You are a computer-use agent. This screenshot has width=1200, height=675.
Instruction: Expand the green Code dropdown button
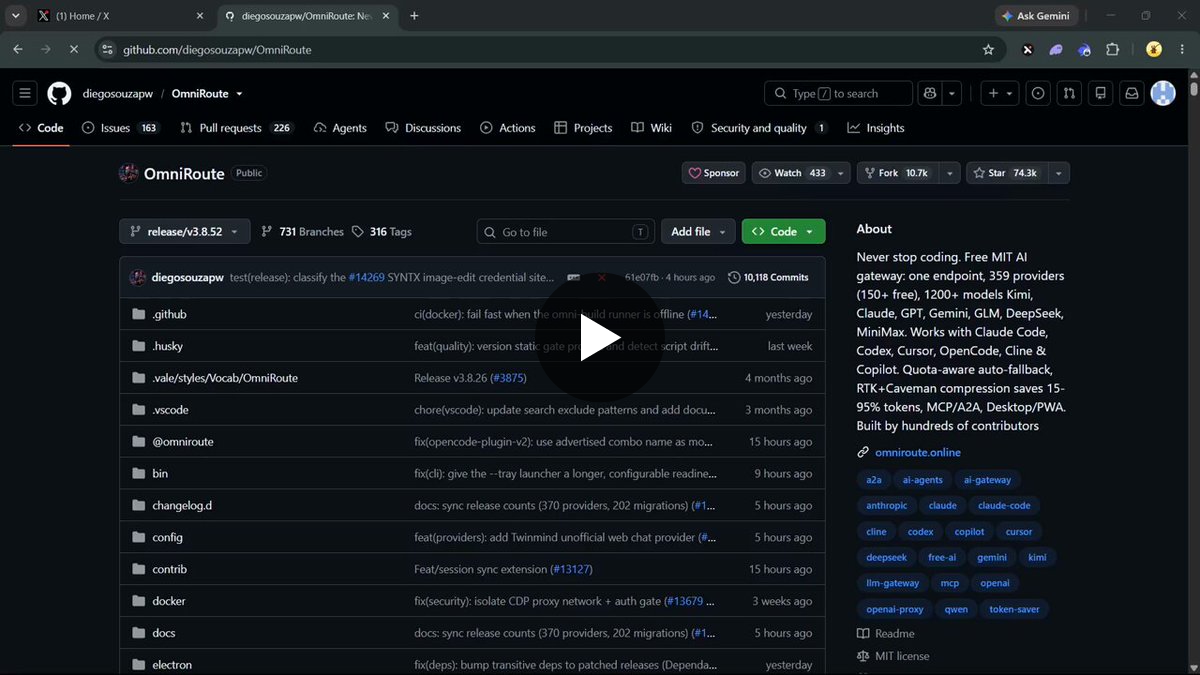click(x=783, y=232)
